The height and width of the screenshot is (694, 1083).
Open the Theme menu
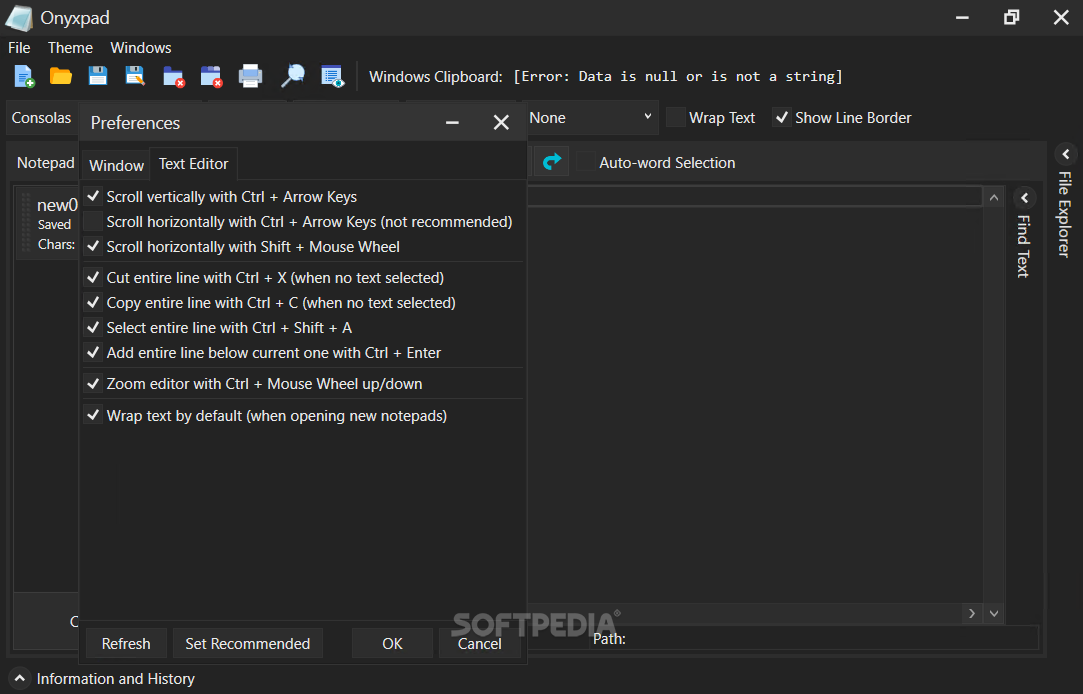click(x=70, y=48)
